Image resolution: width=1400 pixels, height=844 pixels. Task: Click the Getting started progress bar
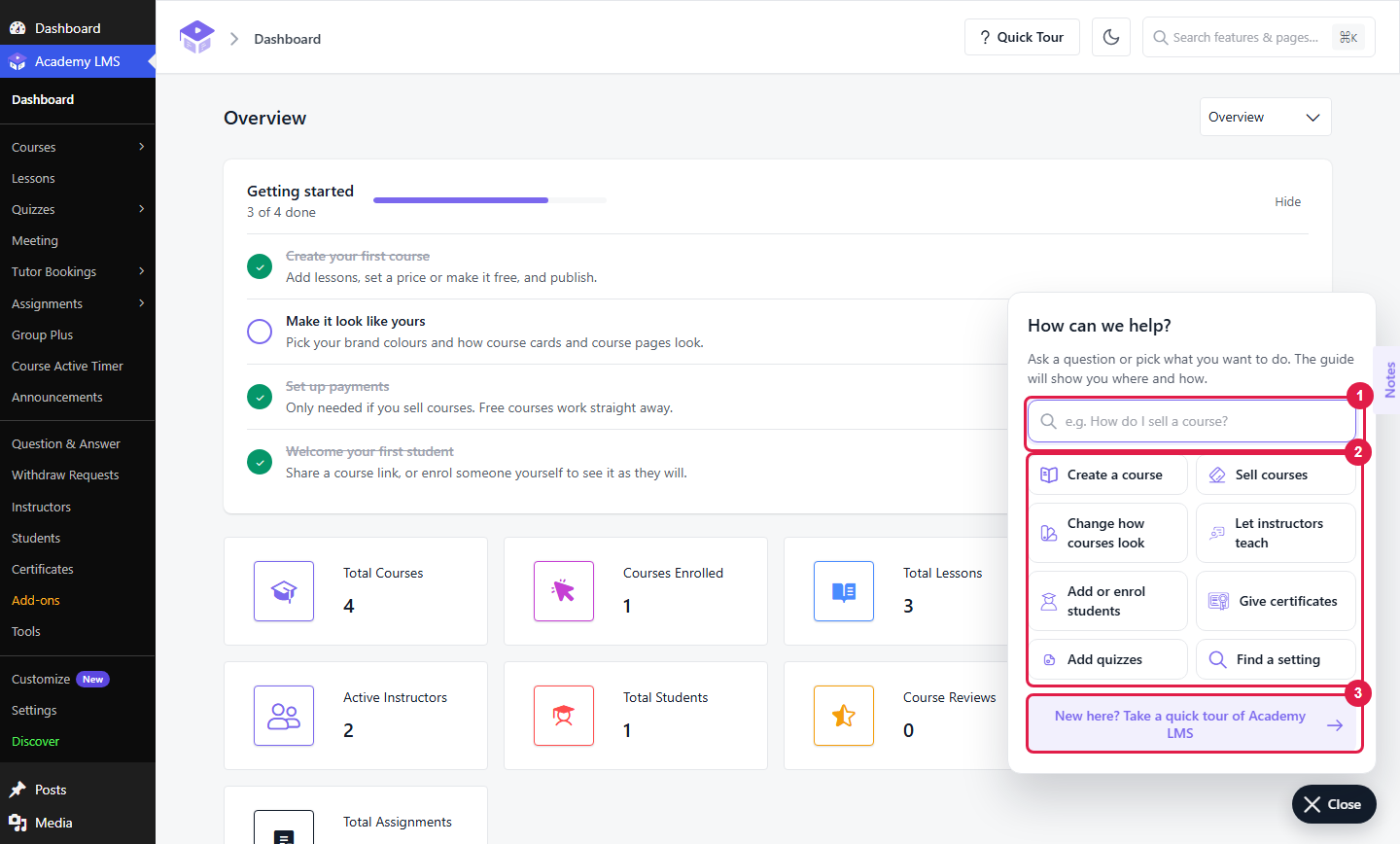tap(490, 200)
